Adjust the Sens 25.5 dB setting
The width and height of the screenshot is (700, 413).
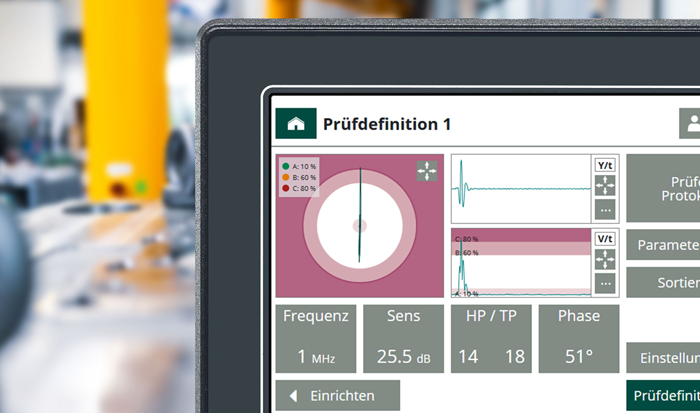404,339
